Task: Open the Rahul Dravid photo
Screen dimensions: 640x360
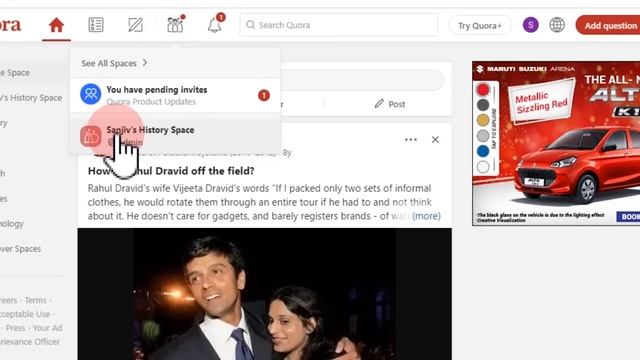Action: tap(264, 294)
